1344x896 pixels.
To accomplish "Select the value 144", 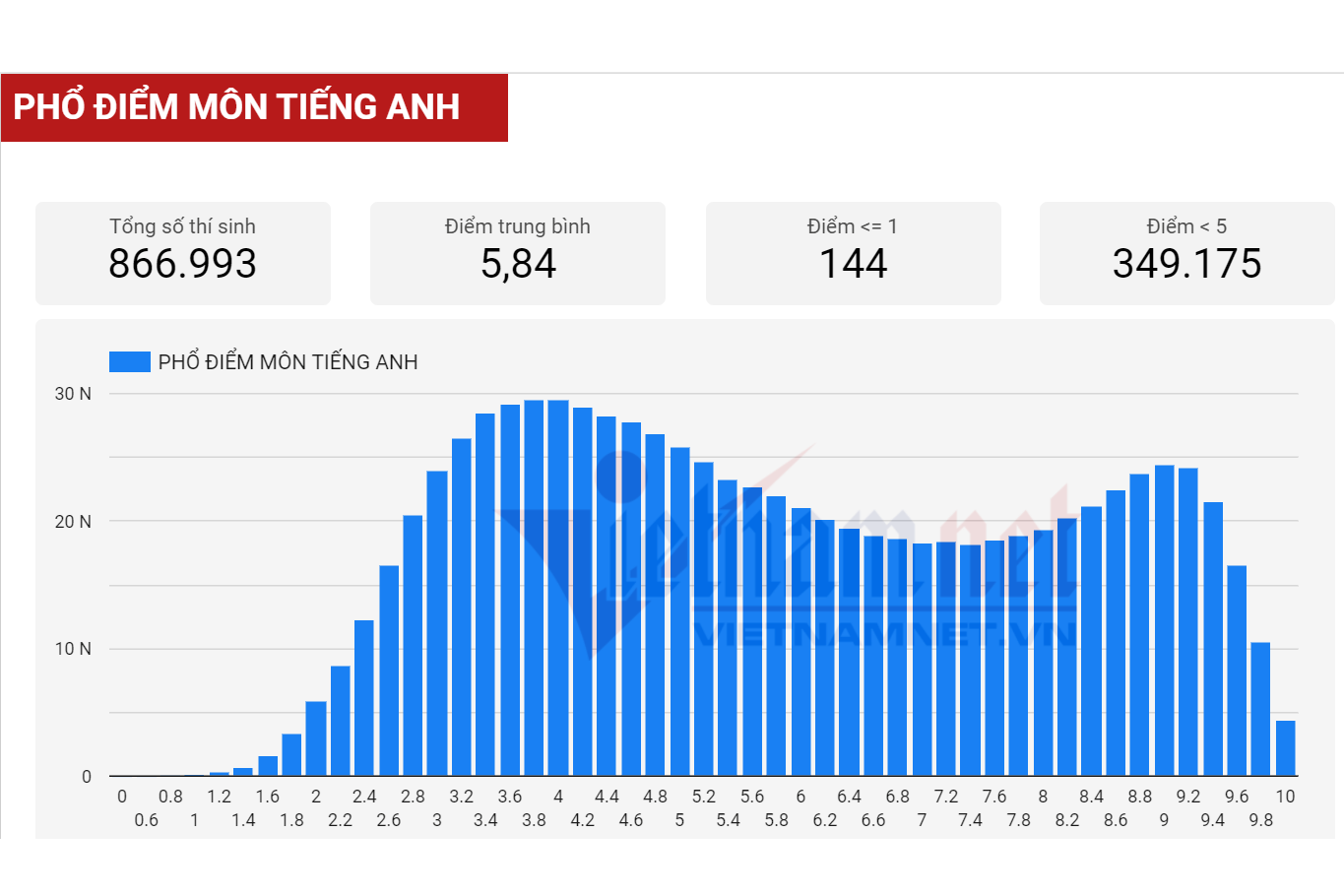I will [x=853, y=264].
